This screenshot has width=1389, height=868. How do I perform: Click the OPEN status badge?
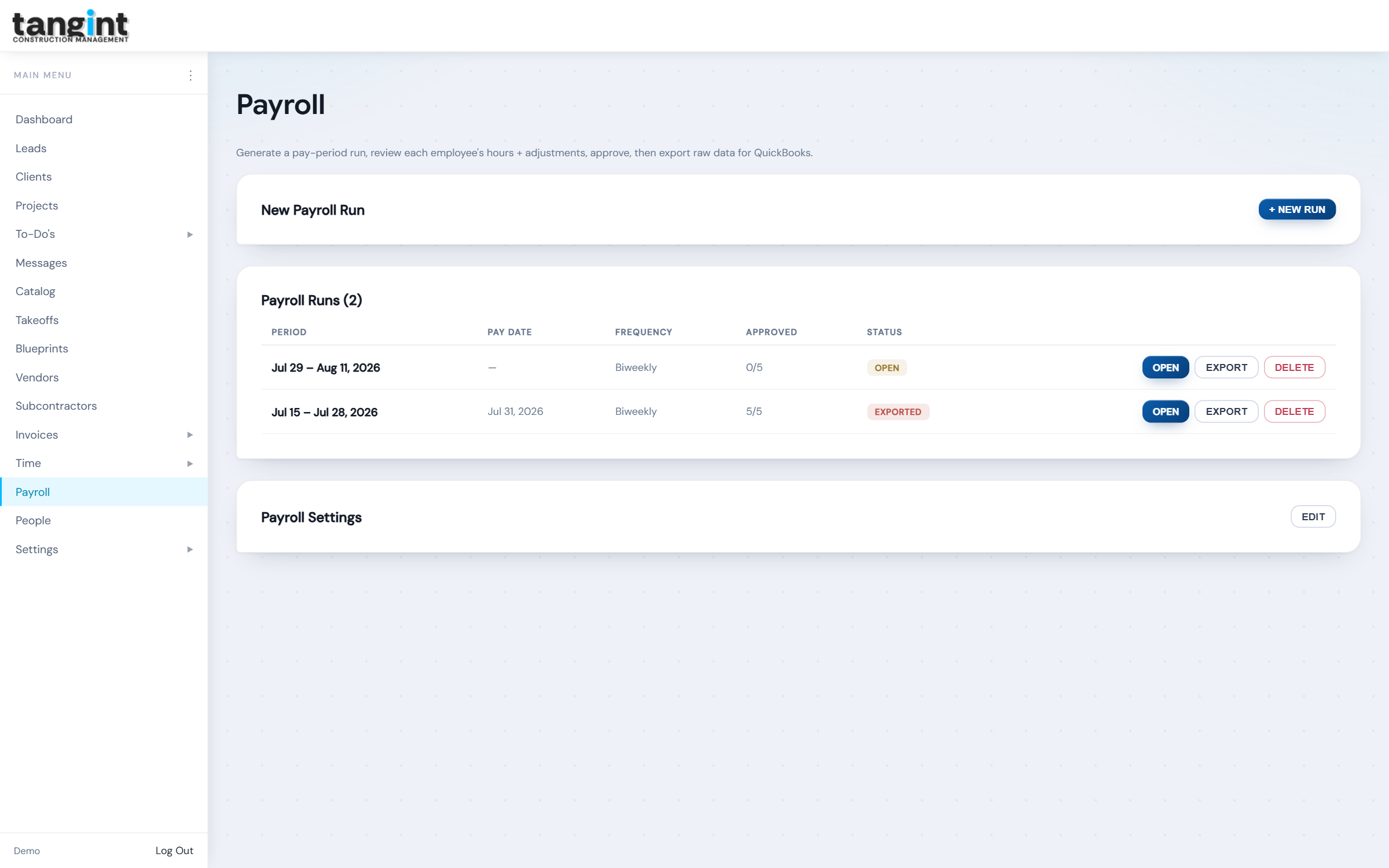[x=887, y=368]
